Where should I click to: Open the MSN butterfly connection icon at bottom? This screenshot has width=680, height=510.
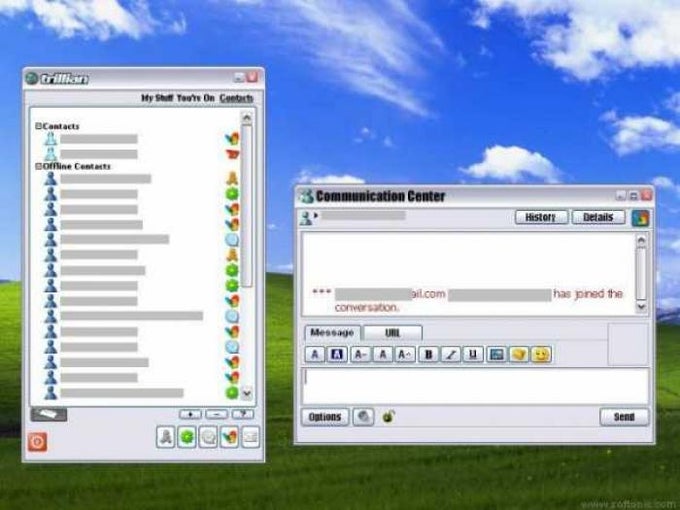tap(229, 437)
